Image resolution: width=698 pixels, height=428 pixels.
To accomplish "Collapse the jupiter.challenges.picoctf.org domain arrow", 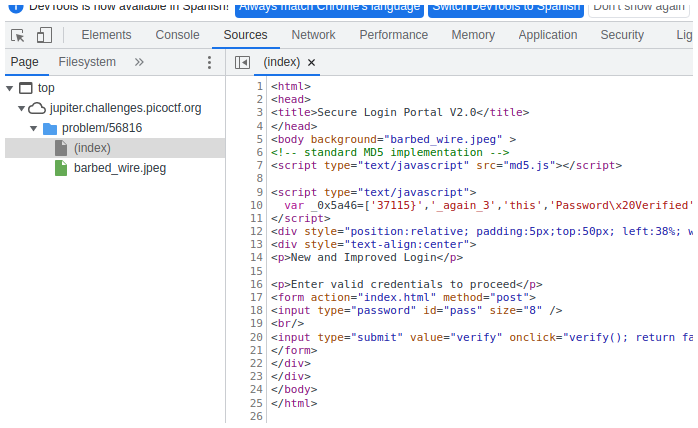I will click(x=22, y=108).
